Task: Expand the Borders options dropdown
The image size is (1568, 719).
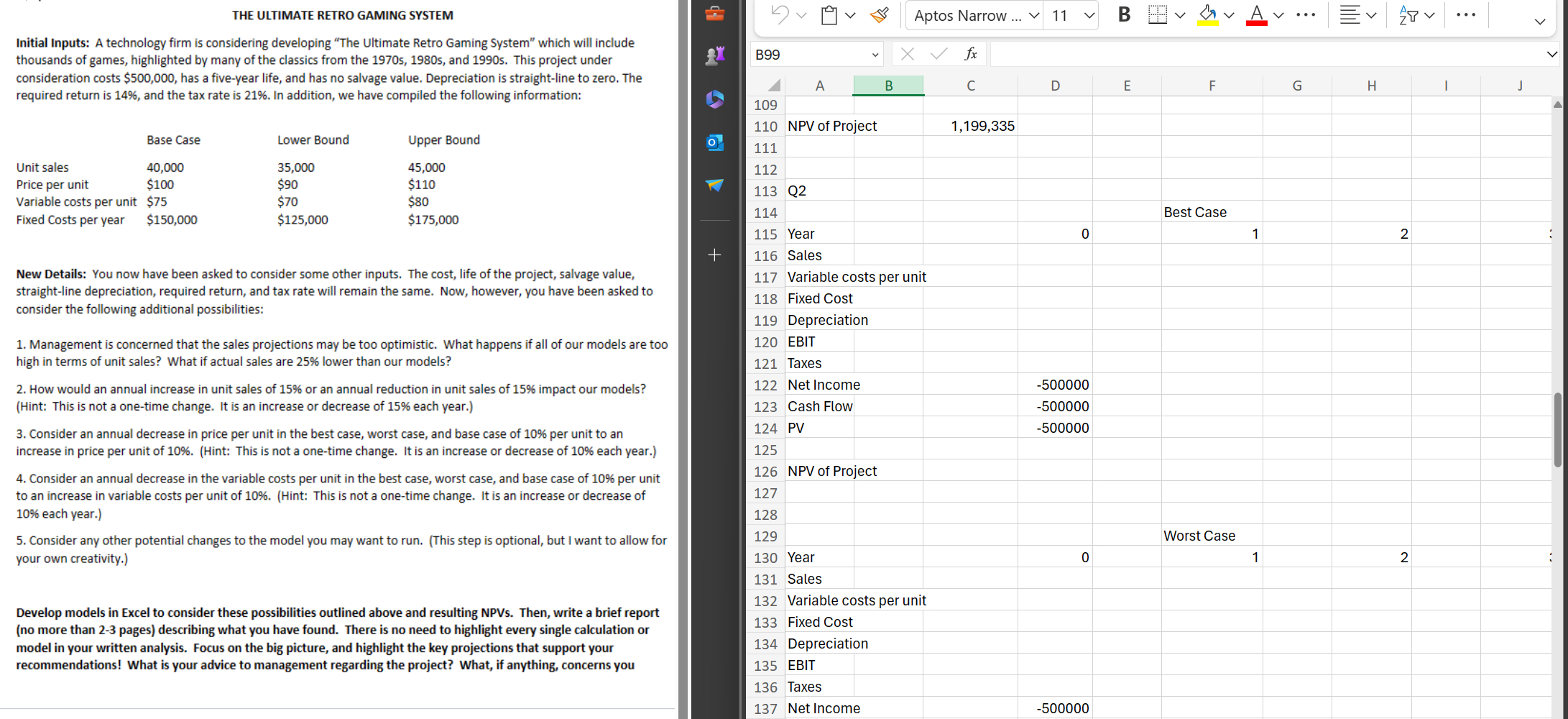Action: [1179, 15]
